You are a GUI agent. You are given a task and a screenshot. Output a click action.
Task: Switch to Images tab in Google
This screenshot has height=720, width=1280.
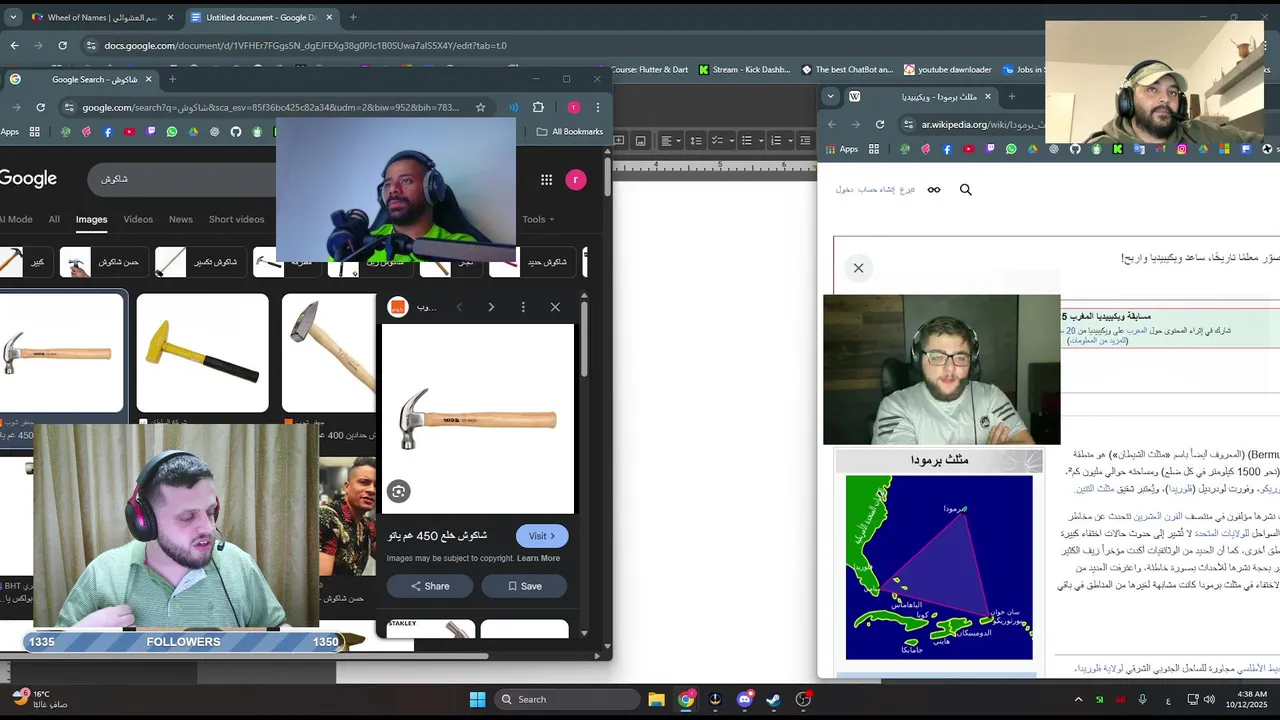(91, 219)
